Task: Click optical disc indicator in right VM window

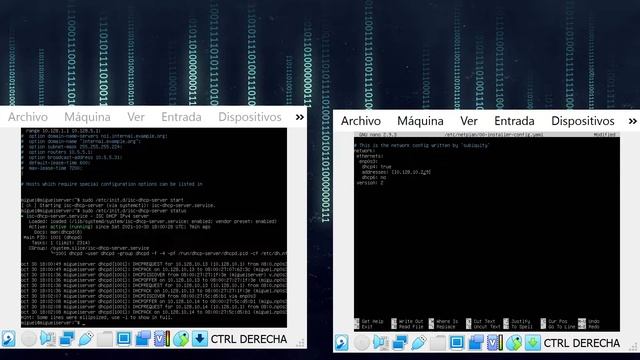Action: coord(362,343)
